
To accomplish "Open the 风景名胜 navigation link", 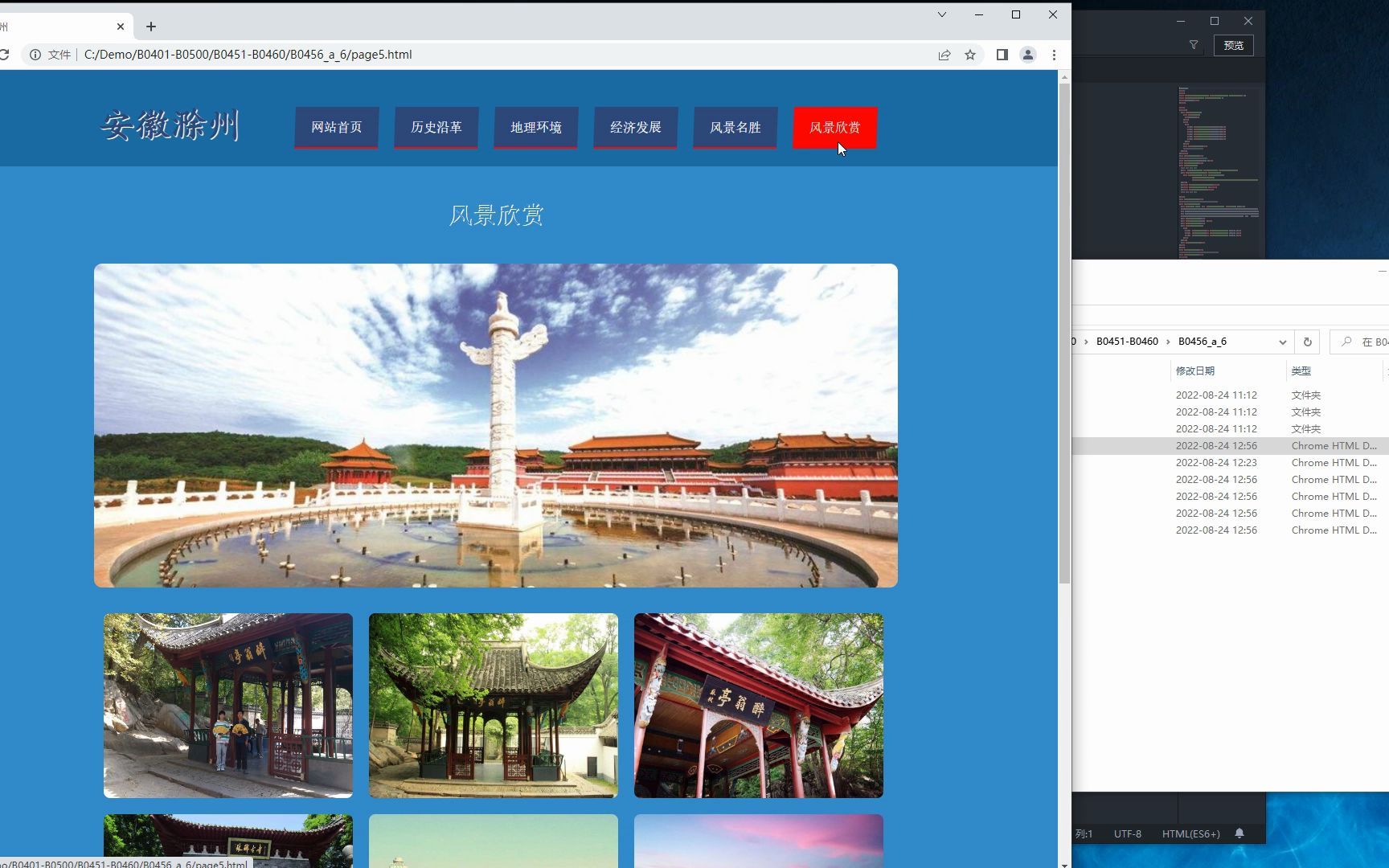I will [735, 128].
